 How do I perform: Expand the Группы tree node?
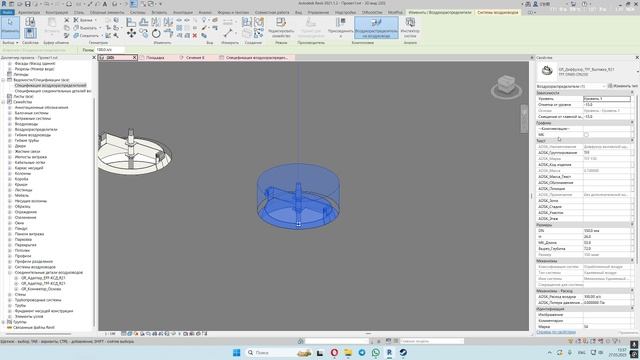[4, 322]
